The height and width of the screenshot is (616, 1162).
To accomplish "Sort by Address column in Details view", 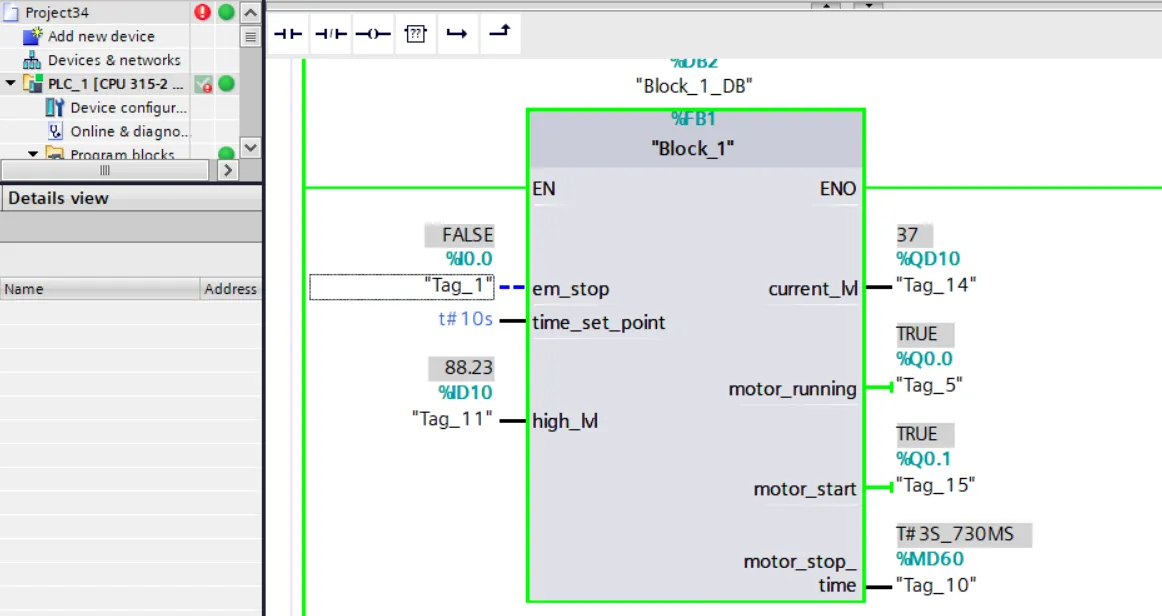I will 230,289.
